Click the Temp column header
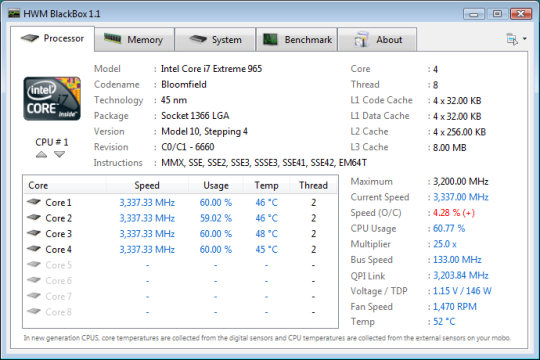The image size is (540, 360). pos(266,185)
